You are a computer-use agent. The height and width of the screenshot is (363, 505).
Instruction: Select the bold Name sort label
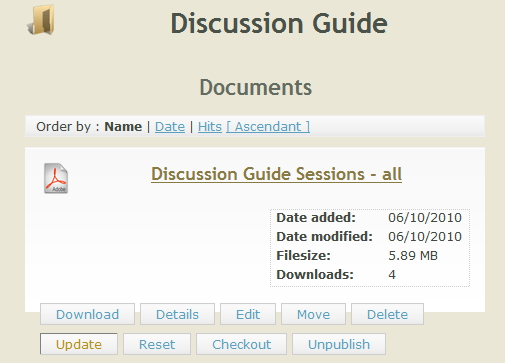pyautogui.click(x=123, y=127)
